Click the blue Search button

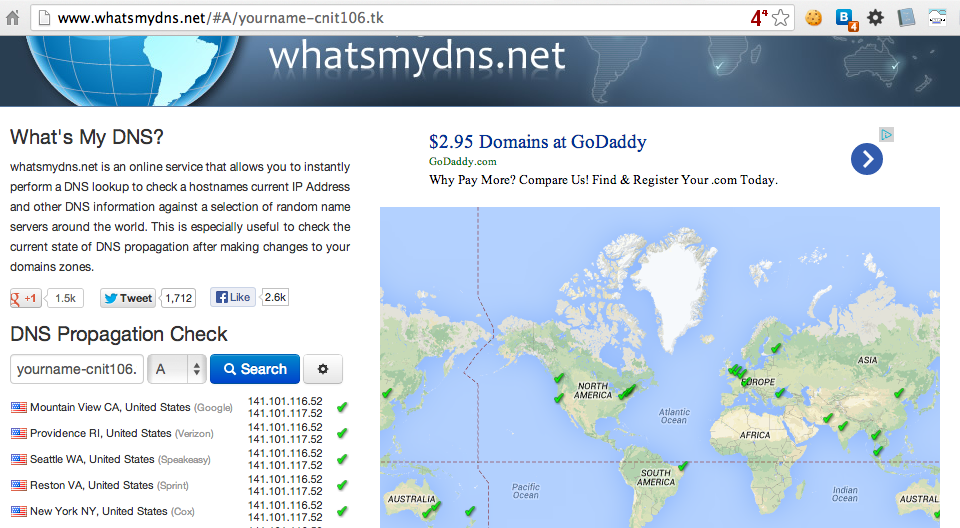coord(255,369)
